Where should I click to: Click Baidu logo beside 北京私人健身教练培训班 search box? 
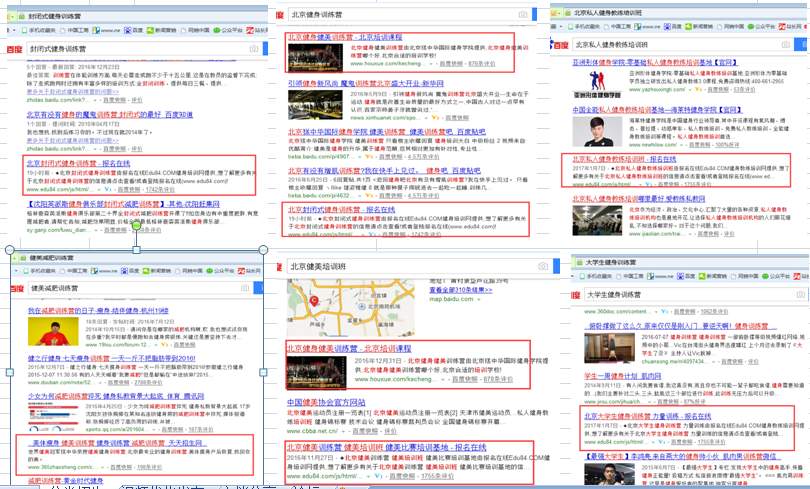559,45
